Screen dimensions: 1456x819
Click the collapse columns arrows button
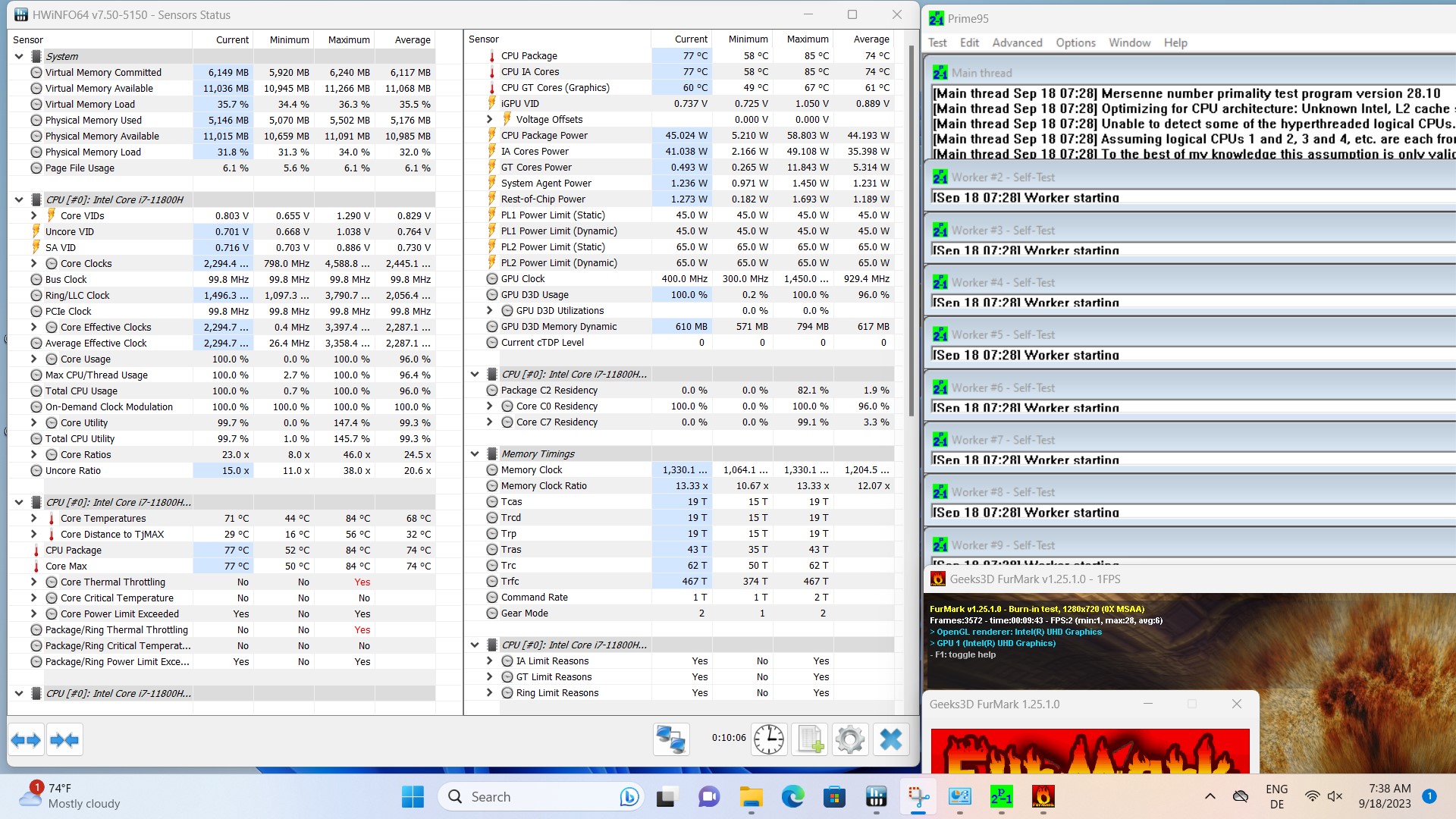[x=64, y=739]
